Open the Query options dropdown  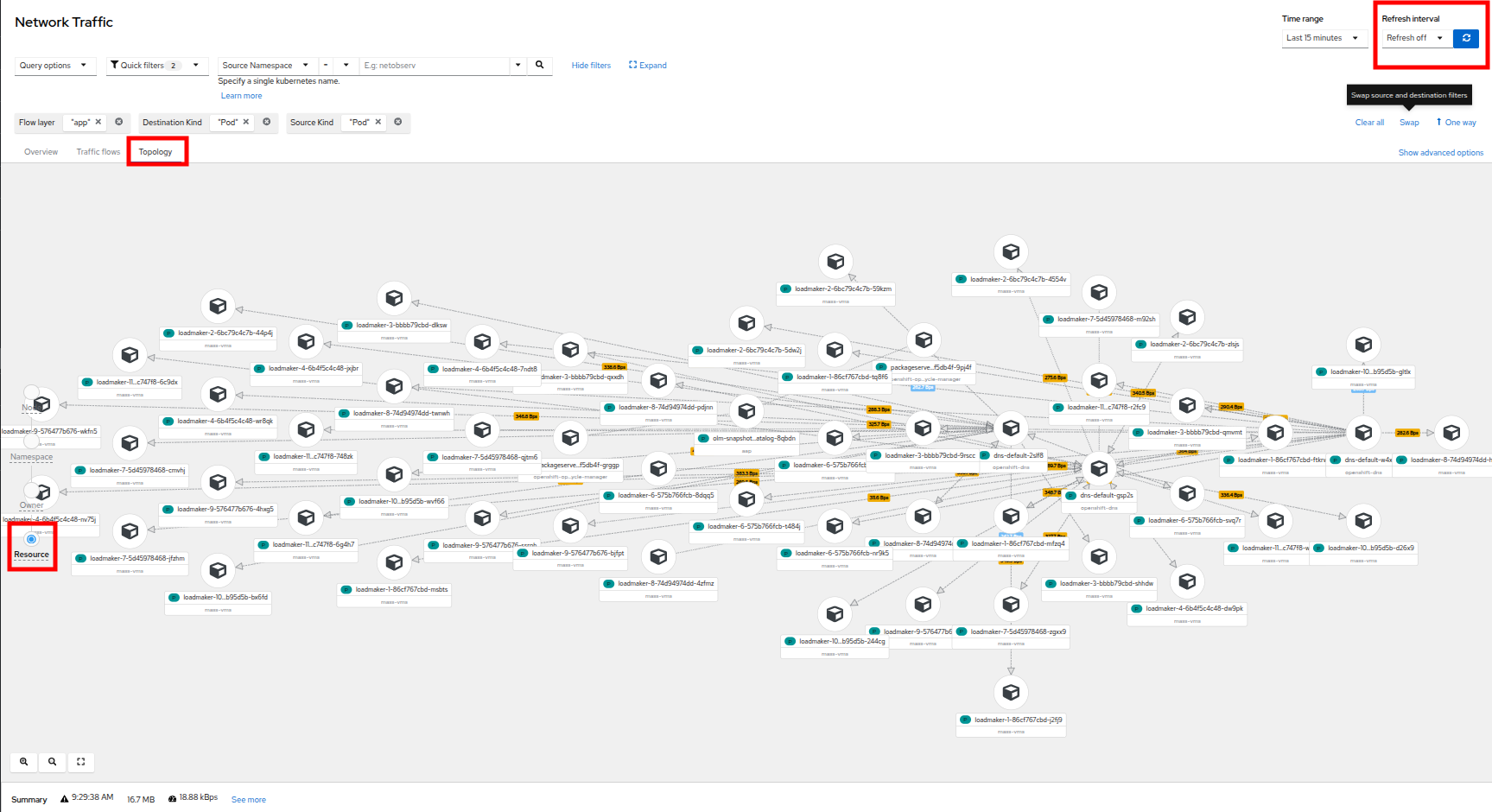click(x=54, y=66)
